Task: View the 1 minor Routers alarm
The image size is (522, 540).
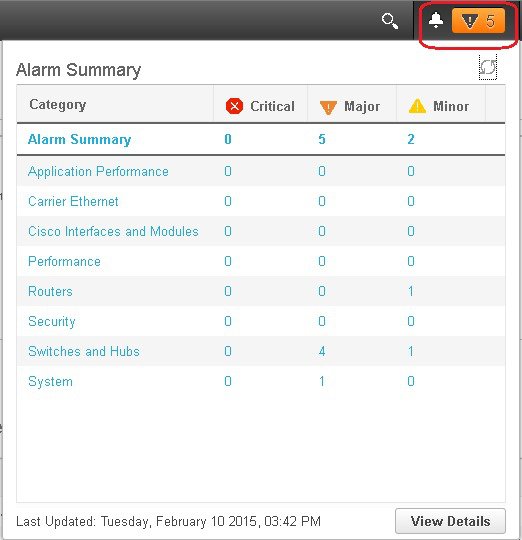Action: coord(411,291)
